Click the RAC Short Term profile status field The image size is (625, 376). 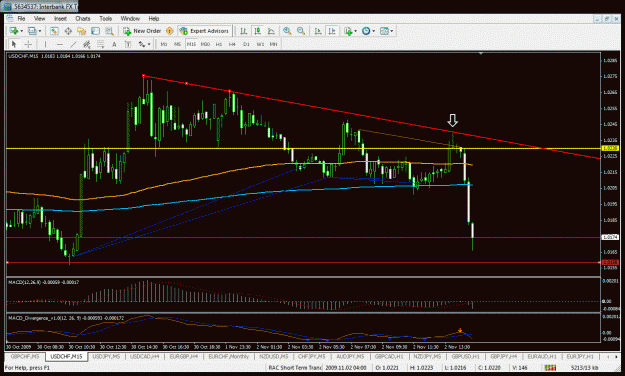(295, 368)
